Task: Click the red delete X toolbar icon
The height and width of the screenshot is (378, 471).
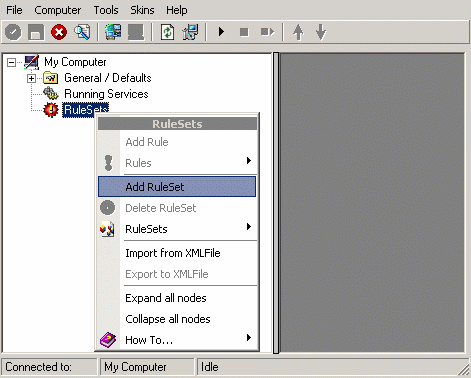Action: pos(59,32)
